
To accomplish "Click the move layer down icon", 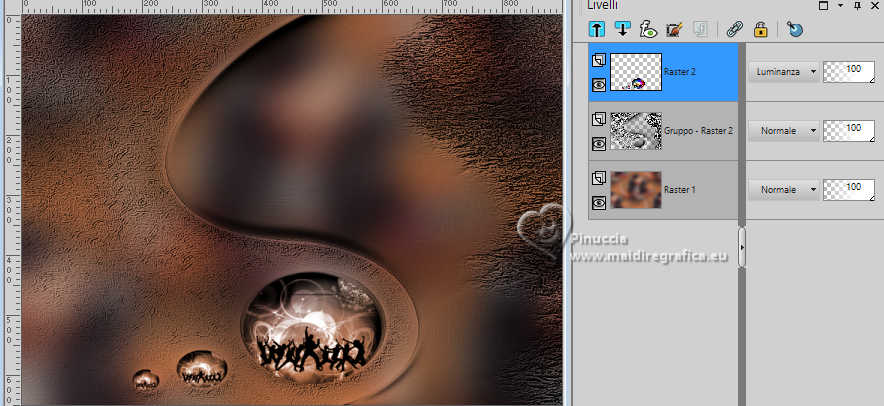I will [x=622, y=29].
